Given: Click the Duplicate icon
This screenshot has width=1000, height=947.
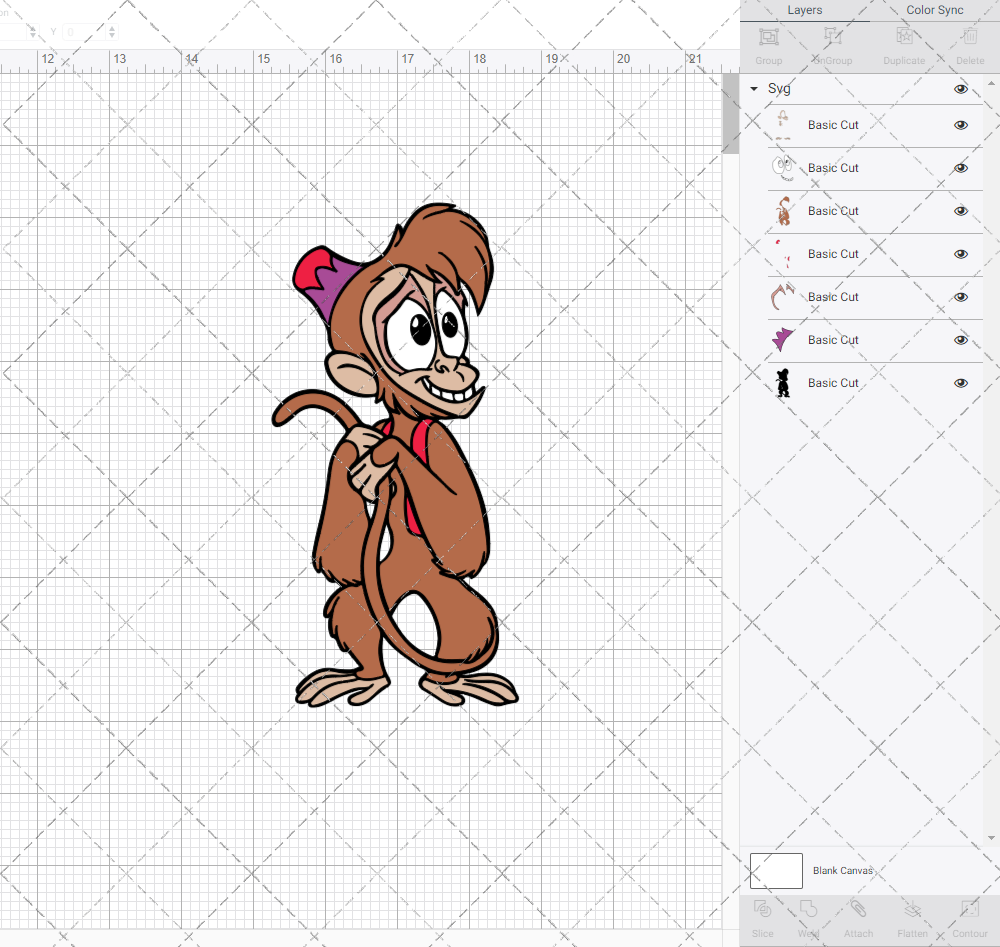Looking at the screenshot, I should tap(904, 37).
